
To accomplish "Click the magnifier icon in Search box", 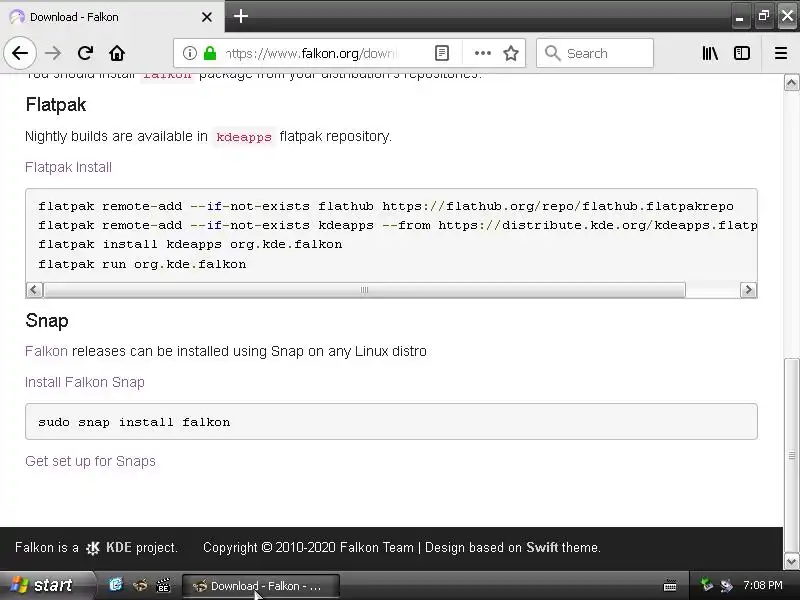I will [x=552, y=53].
